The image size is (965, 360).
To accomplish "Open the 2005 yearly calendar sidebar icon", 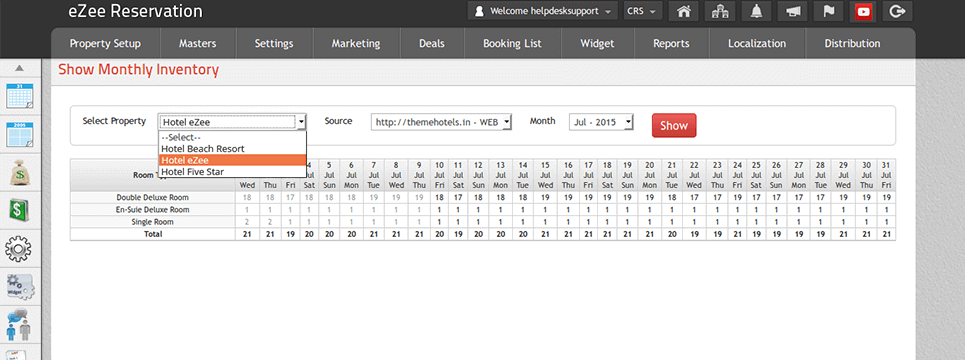I will [x=20, y=134].
